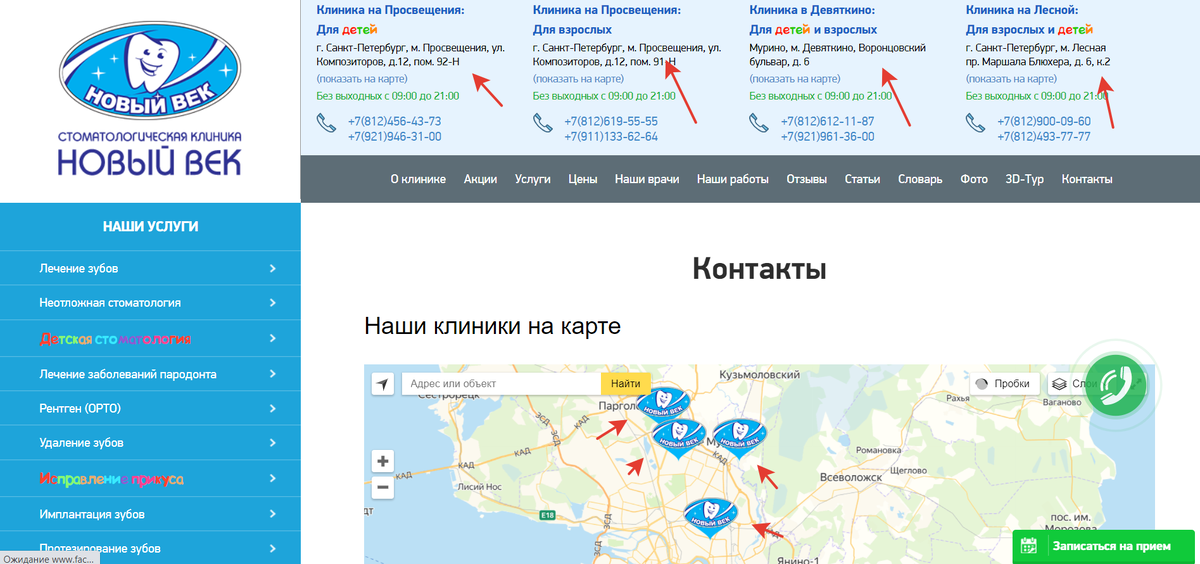This screenshot has height=564, width=1200.
Task: Call number +7(921)946-31-00
Action: (x=395, y=137)
